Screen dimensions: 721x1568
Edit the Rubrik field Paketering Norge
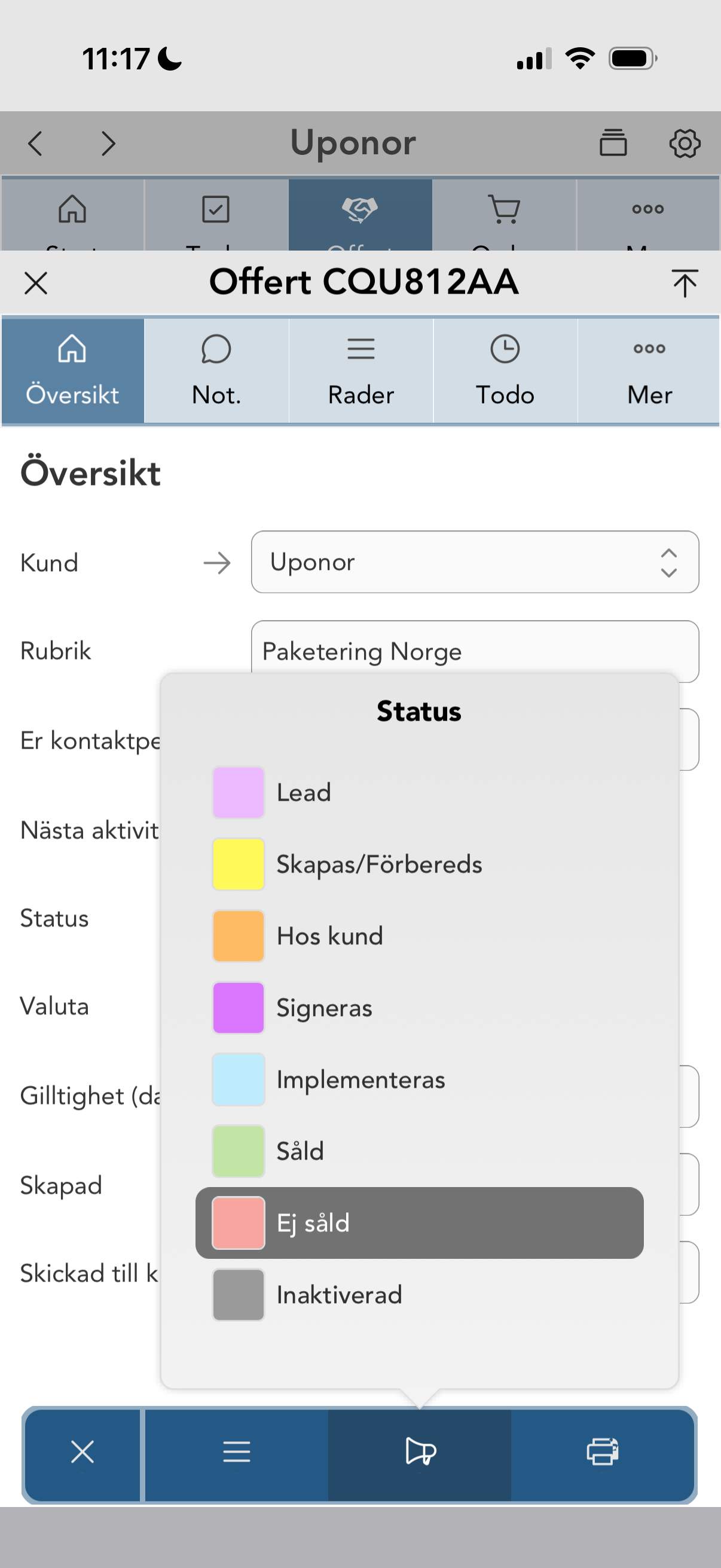point(475,651)
